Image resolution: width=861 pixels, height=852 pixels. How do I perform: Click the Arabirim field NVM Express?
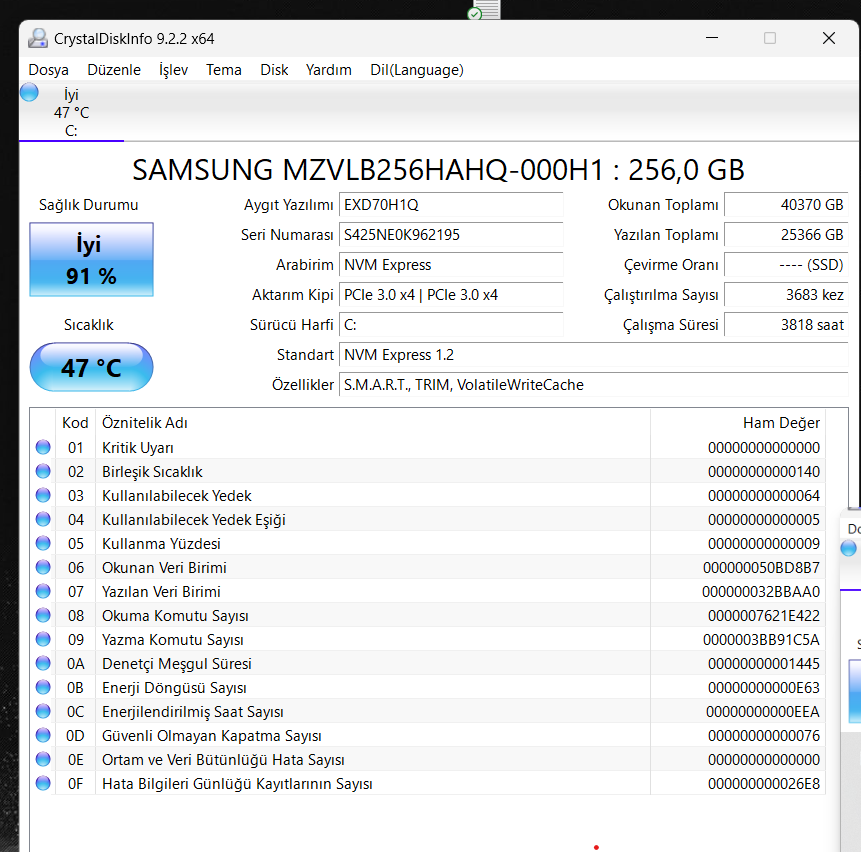coord(451,265)
